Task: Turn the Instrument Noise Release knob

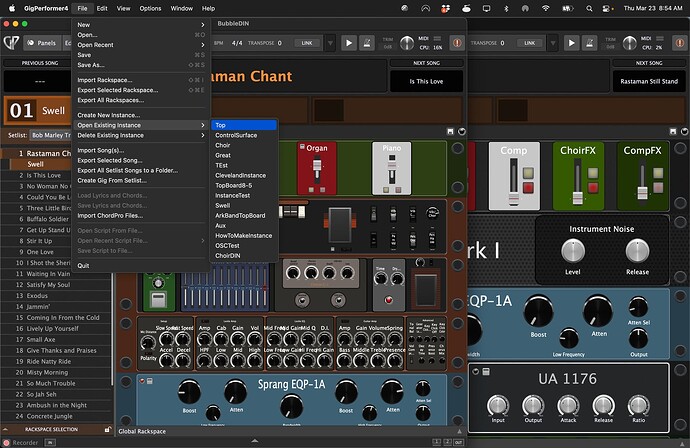Action: (x=637, y=251)
